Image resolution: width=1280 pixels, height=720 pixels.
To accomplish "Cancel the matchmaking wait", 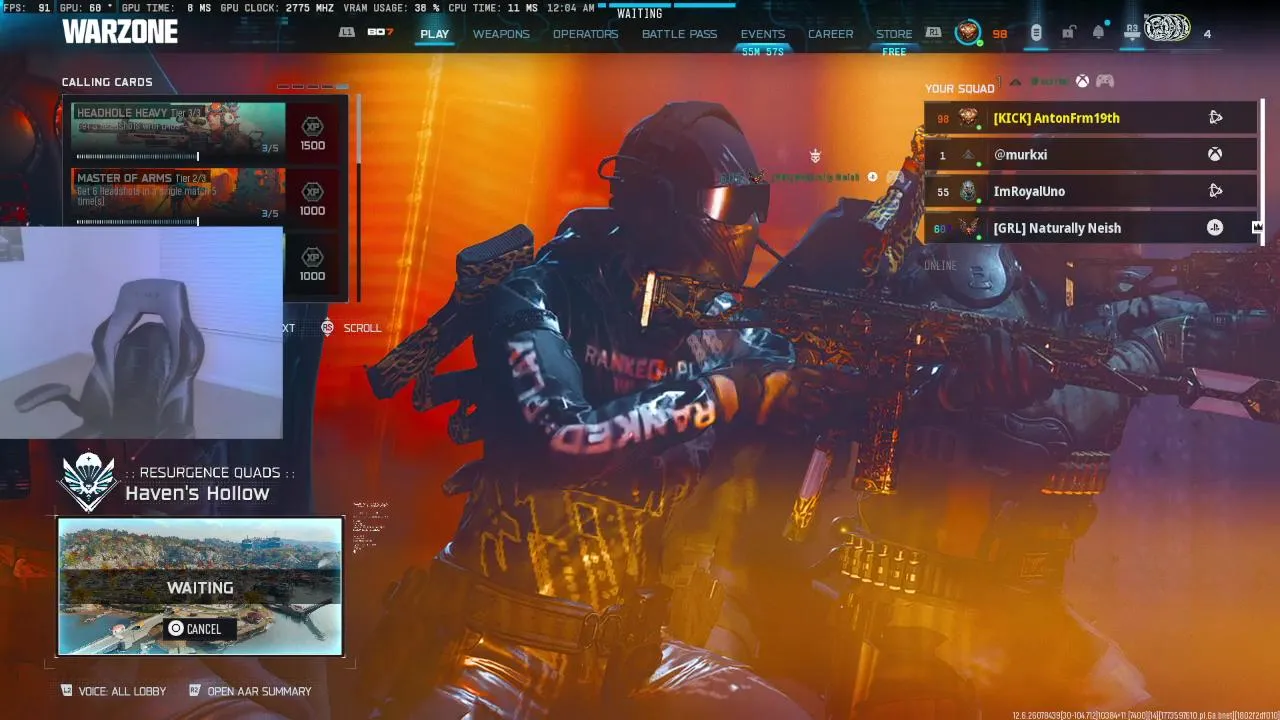I will pyautogui.click(x=200, y=629).
